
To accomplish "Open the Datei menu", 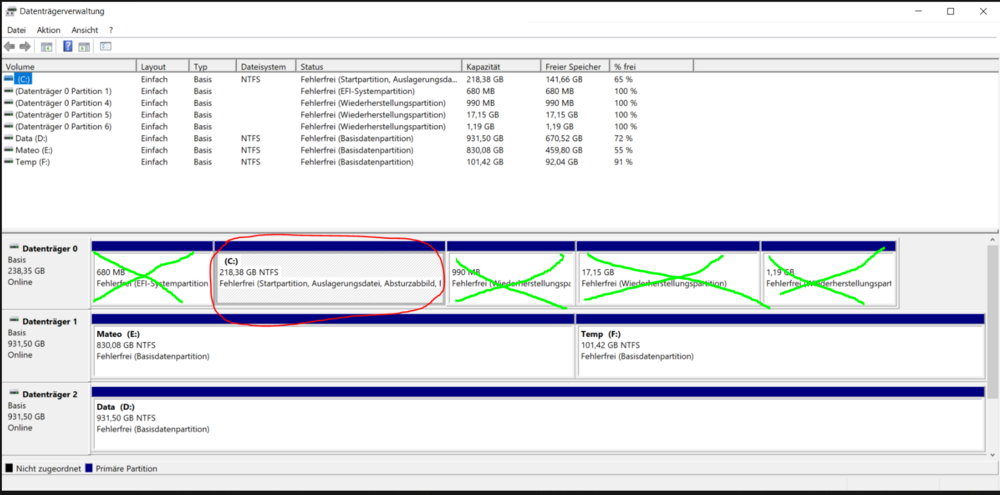I will coord(16,30).
